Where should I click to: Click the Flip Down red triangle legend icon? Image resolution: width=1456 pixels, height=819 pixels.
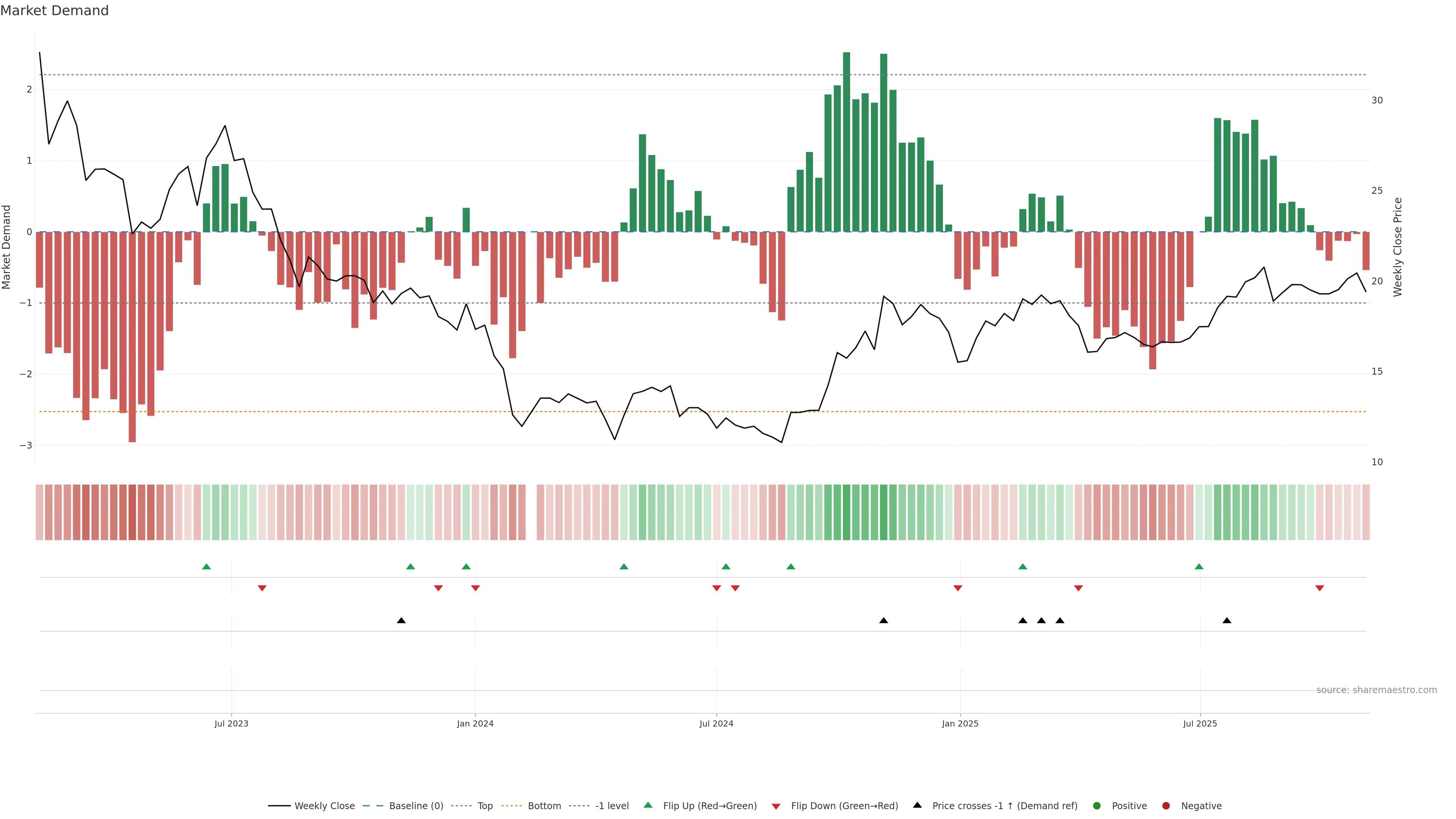(776, 806)
